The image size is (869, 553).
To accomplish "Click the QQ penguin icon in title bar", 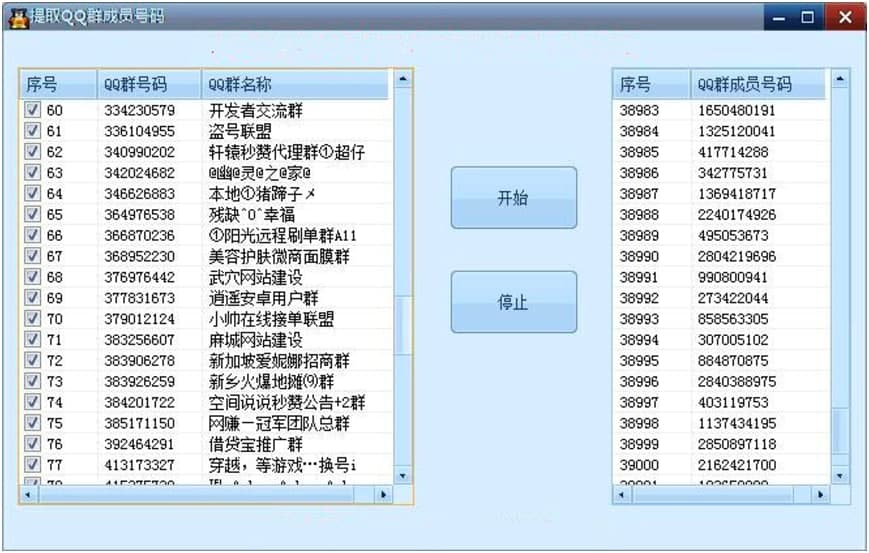I will pos(19,18).
